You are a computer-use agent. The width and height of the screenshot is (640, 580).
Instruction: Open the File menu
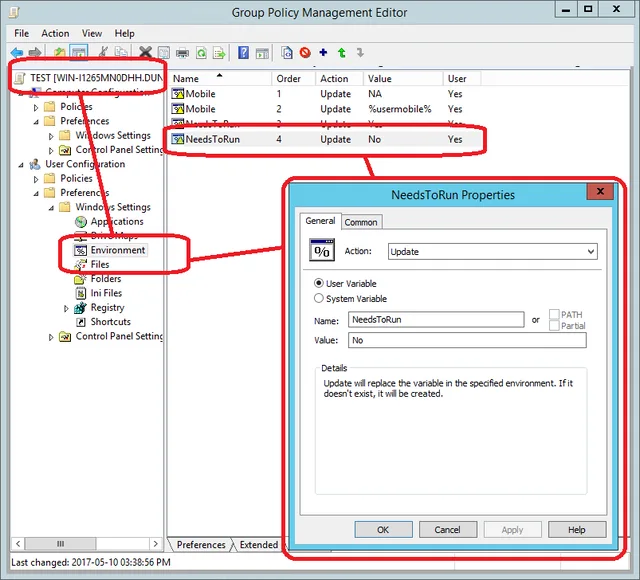click(21, 33)
